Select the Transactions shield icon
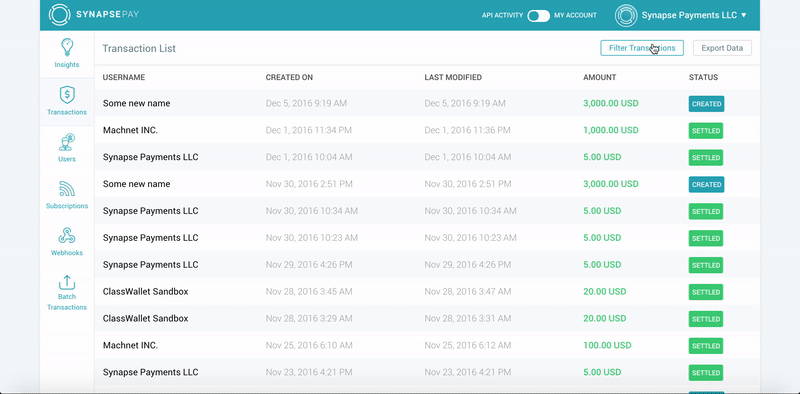Screen dimensions: 800x394 click(x=67, y=94)
